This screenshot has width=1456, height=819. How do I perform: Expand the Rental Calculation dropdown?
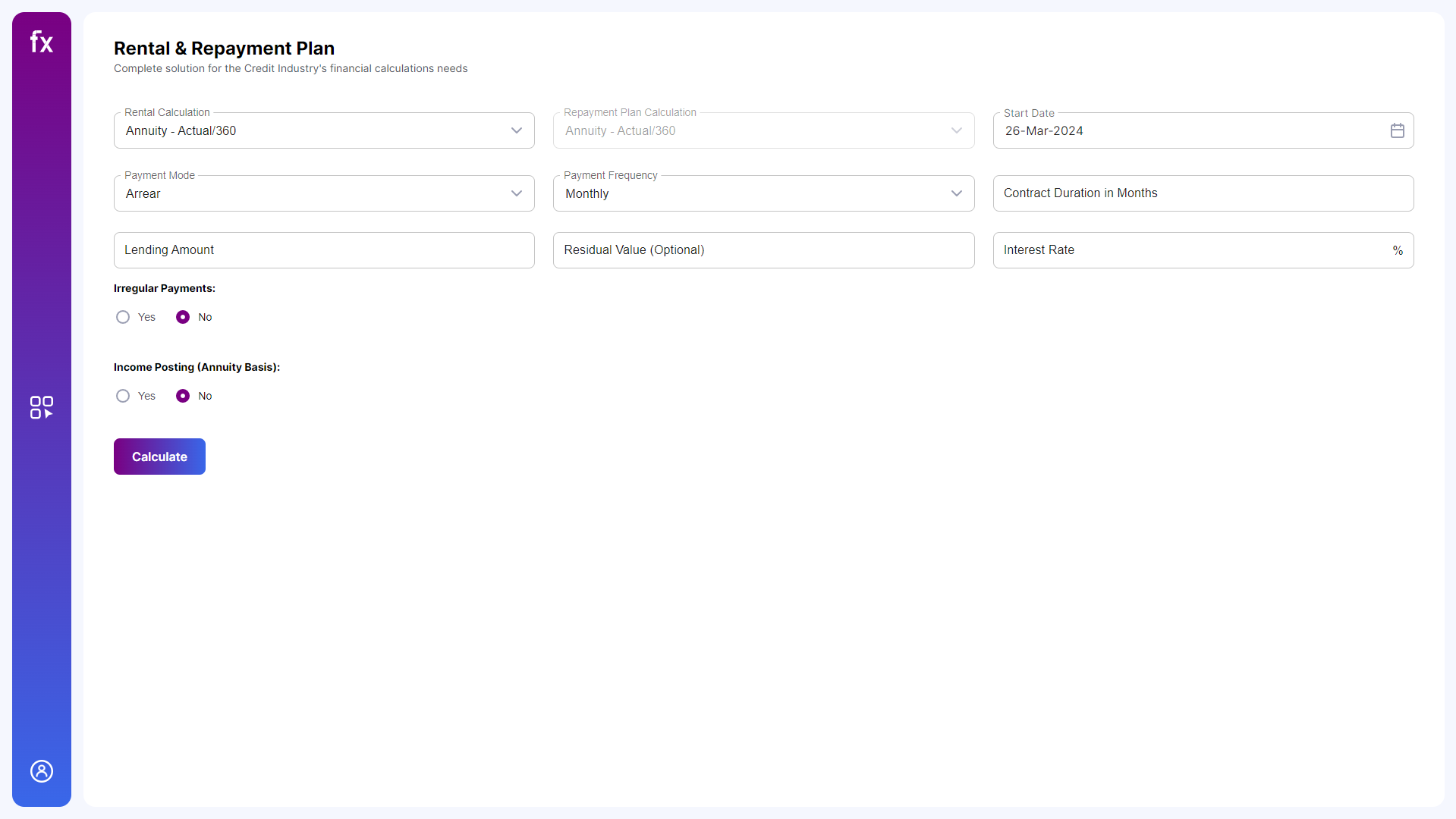click(324, 130)
